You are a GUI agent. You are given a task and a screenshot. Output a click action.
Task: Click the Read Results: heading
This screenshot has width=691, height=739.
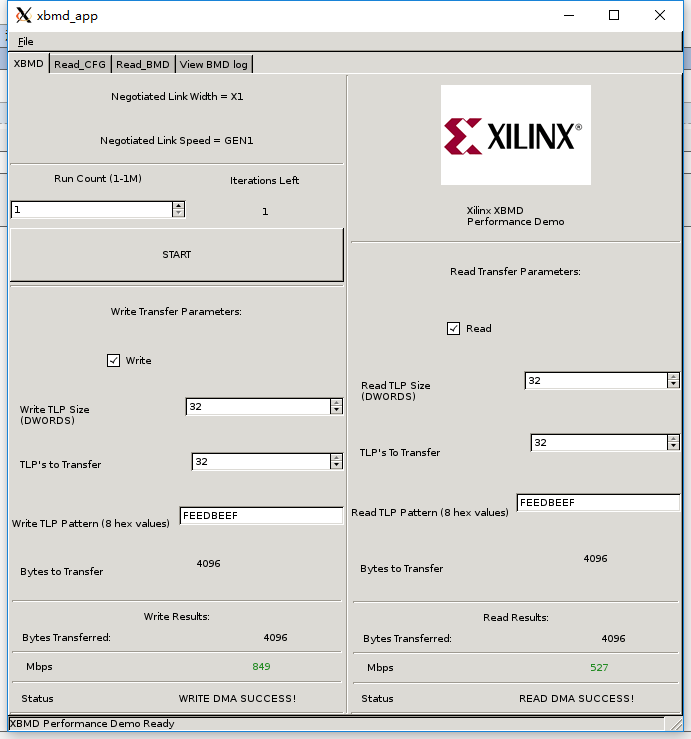click(x=516, y=617)
